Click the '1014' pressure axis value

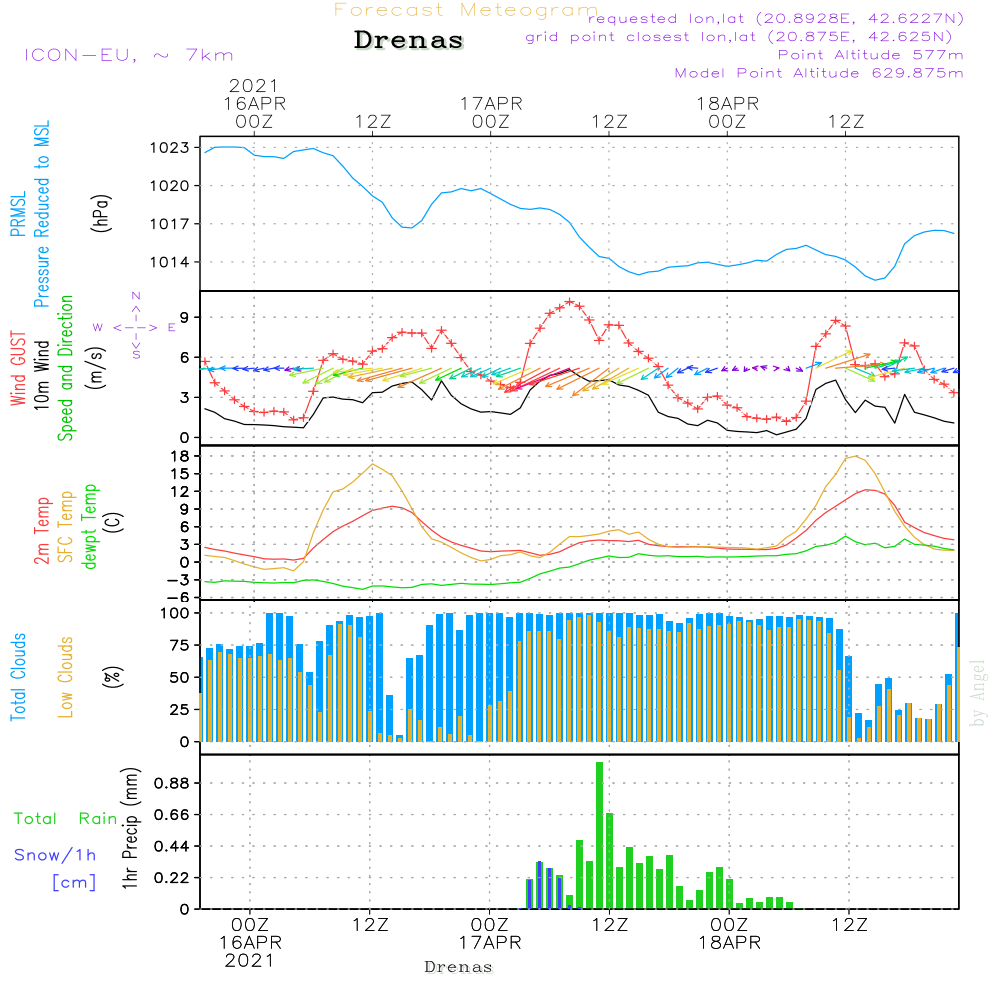click(x=170, y=262)
